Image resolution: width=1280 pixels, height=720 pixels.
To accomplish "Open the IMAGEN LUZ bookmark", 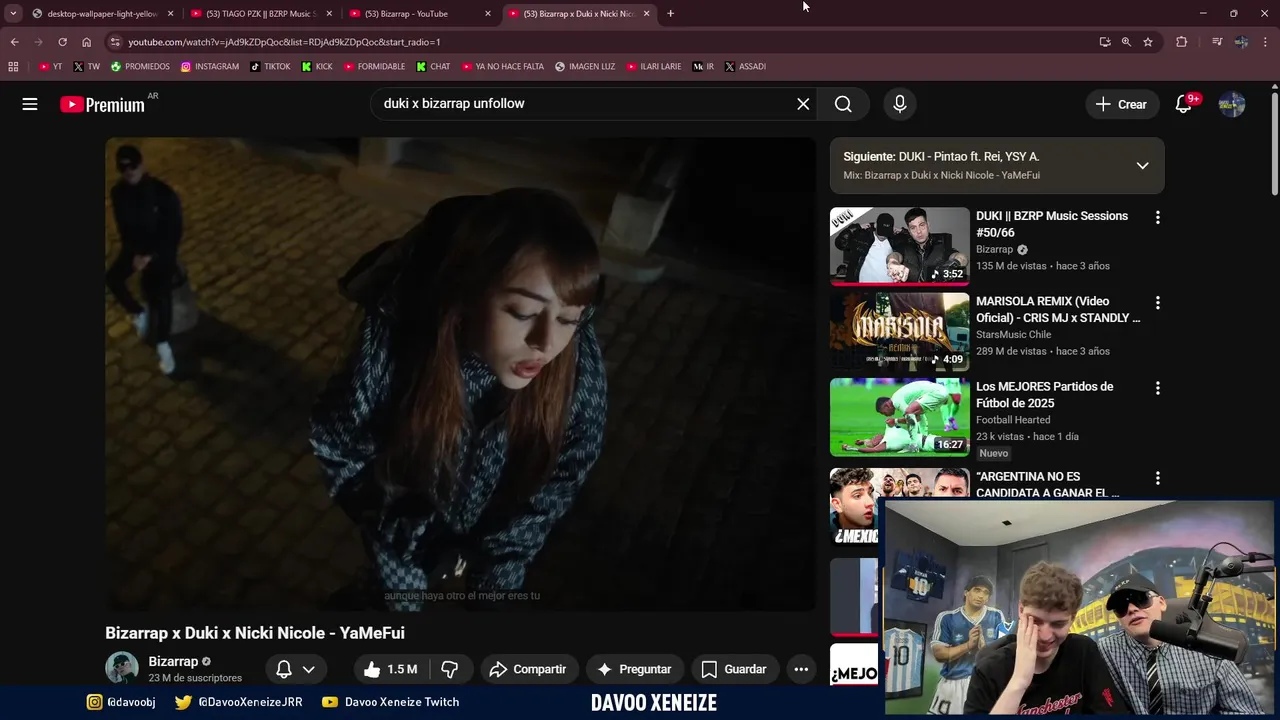I will click(585, 67).
